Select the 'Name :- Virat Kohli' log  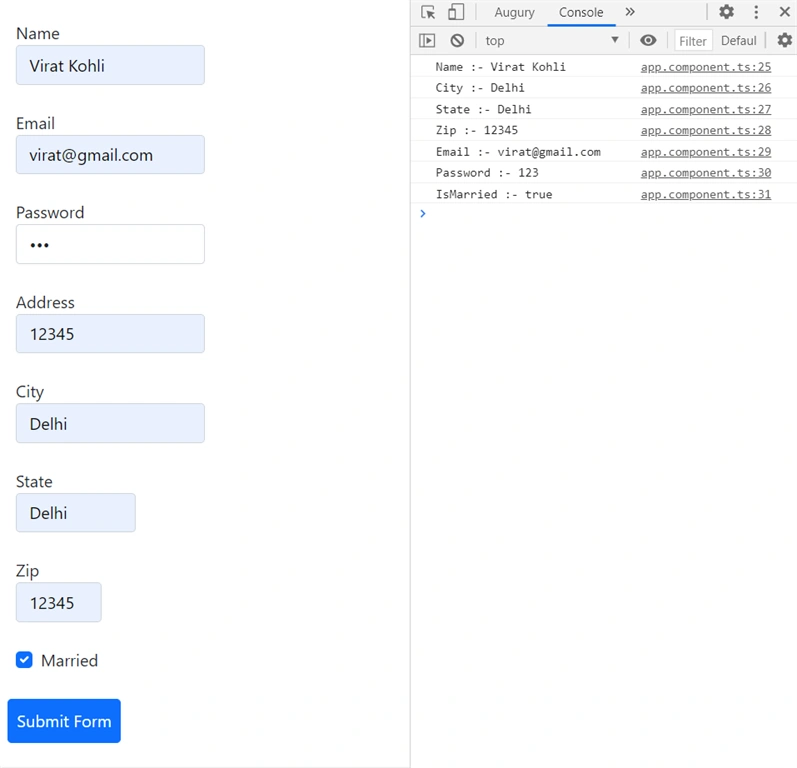pos(500,67)
